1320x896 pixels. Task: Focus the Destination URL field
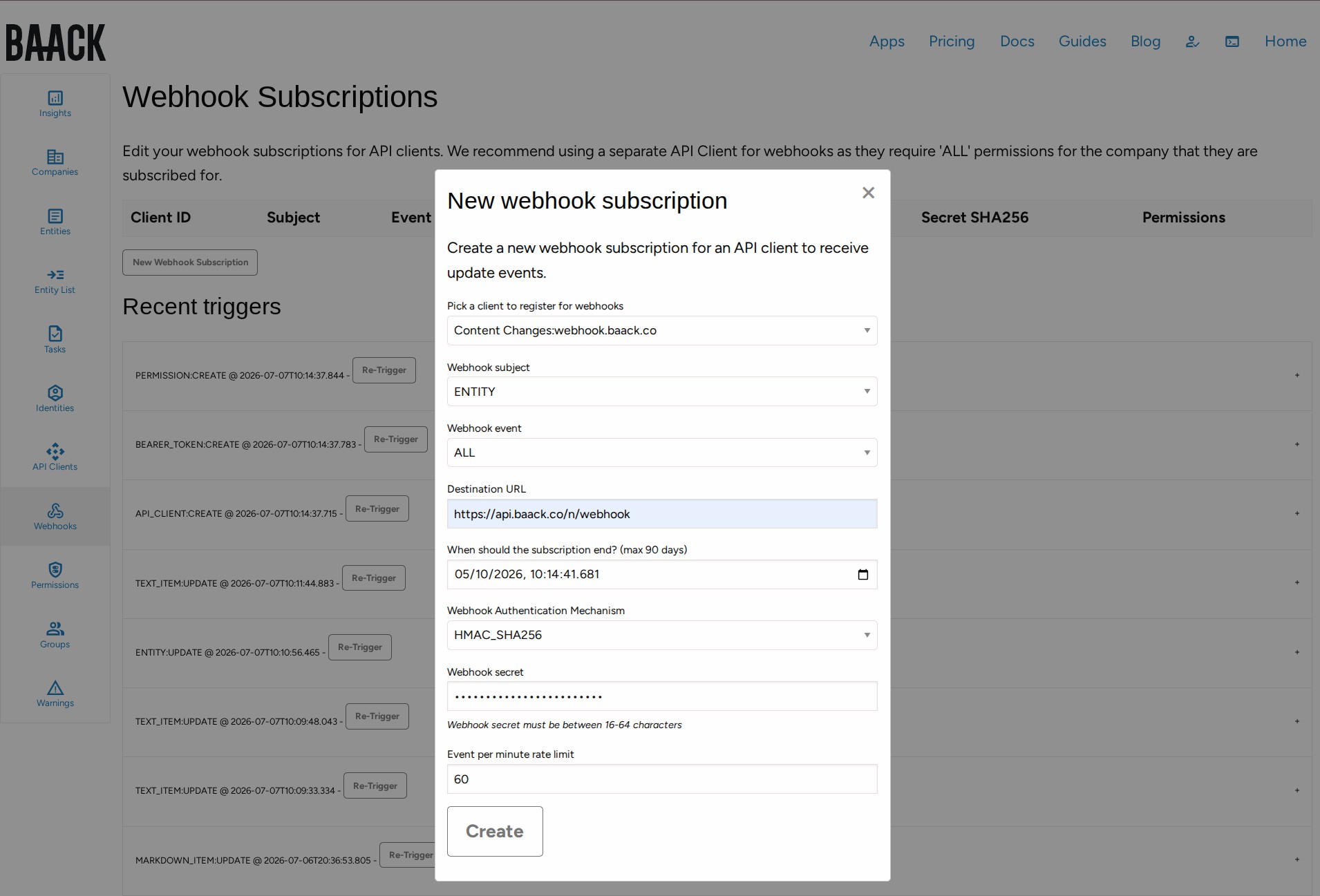coord(662,514)
